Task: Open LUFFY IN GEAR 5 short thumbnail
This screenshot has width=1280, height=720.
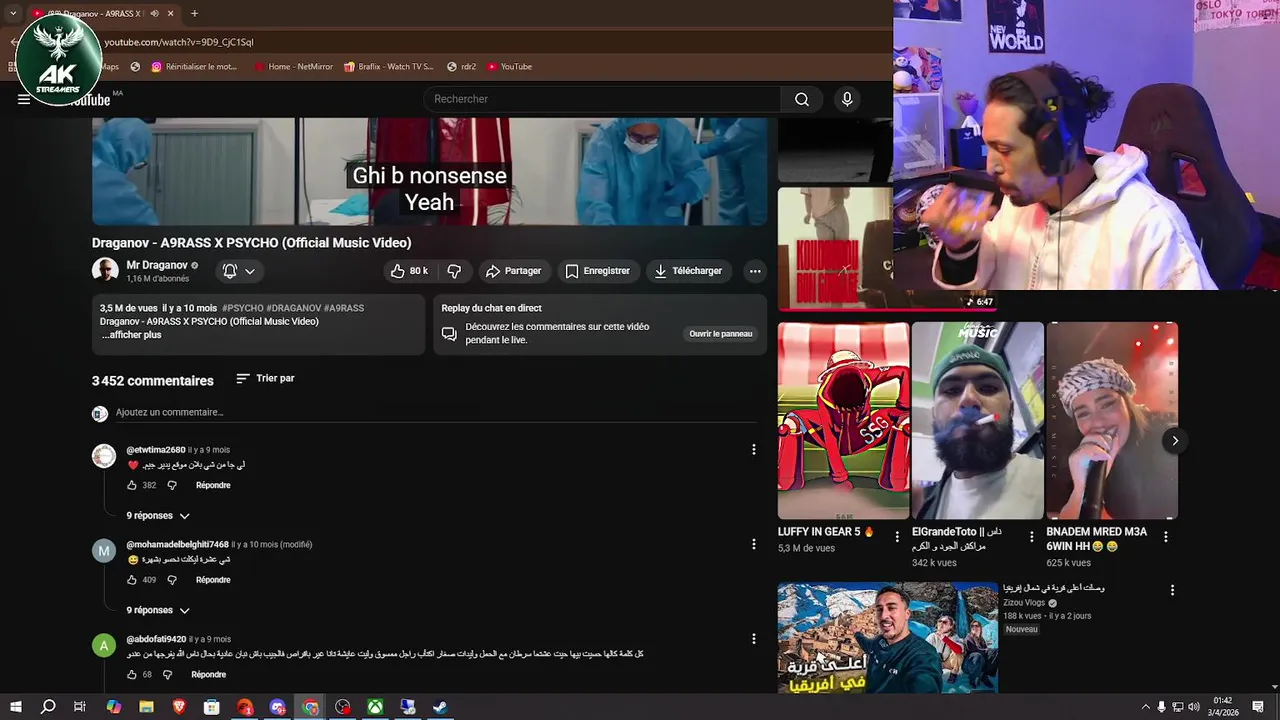Action: (843, 421)
